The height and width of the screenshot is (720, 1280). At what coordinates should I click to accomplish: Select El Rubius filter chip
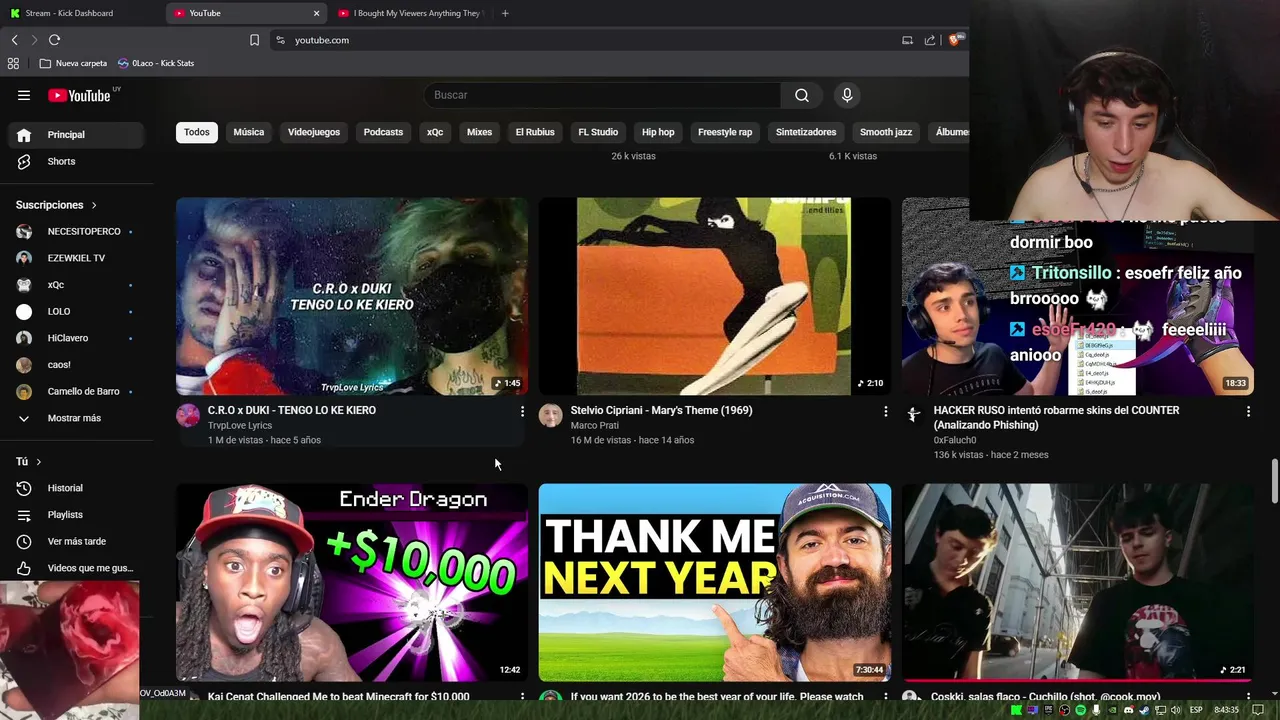tap(535, 132)
